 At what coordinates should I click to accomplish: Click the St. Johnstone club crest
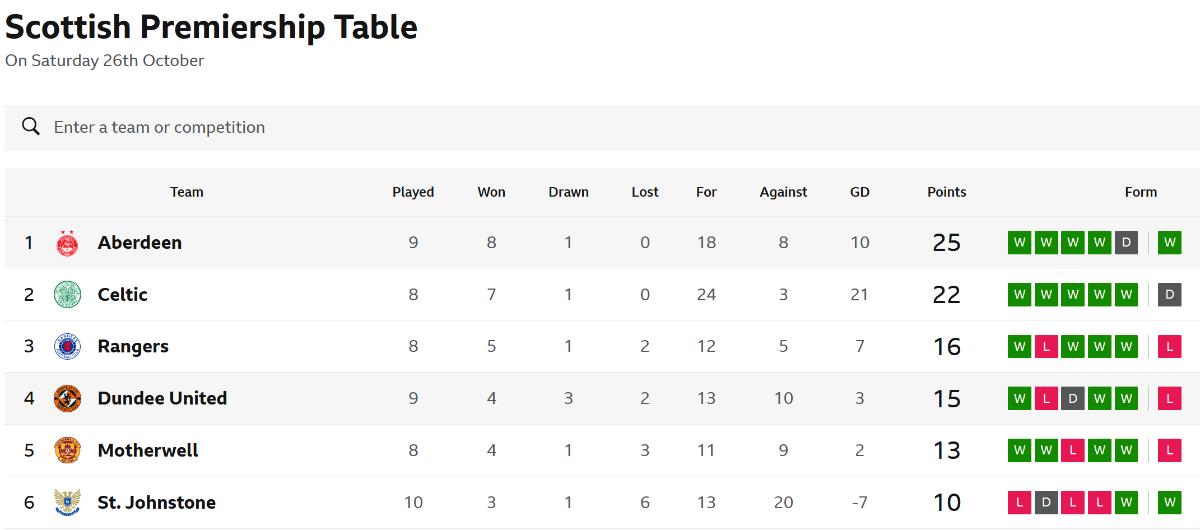tap(67, 502)
